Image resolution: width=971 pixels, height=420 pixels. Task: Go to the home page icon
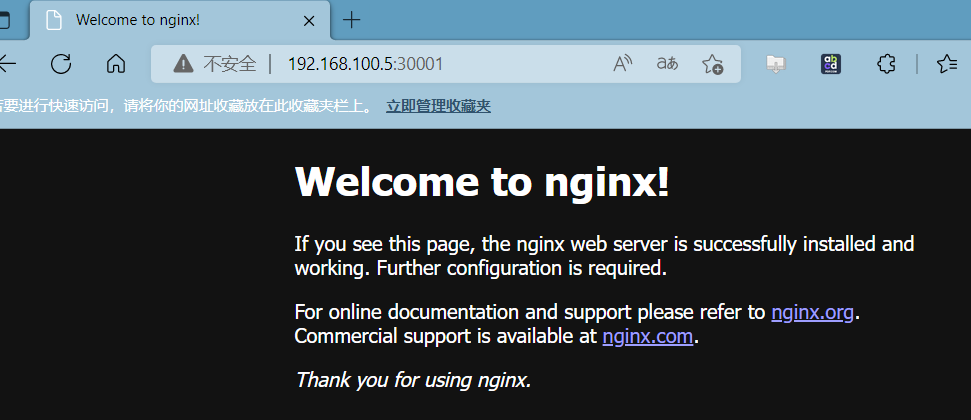(x=116, y=63)
